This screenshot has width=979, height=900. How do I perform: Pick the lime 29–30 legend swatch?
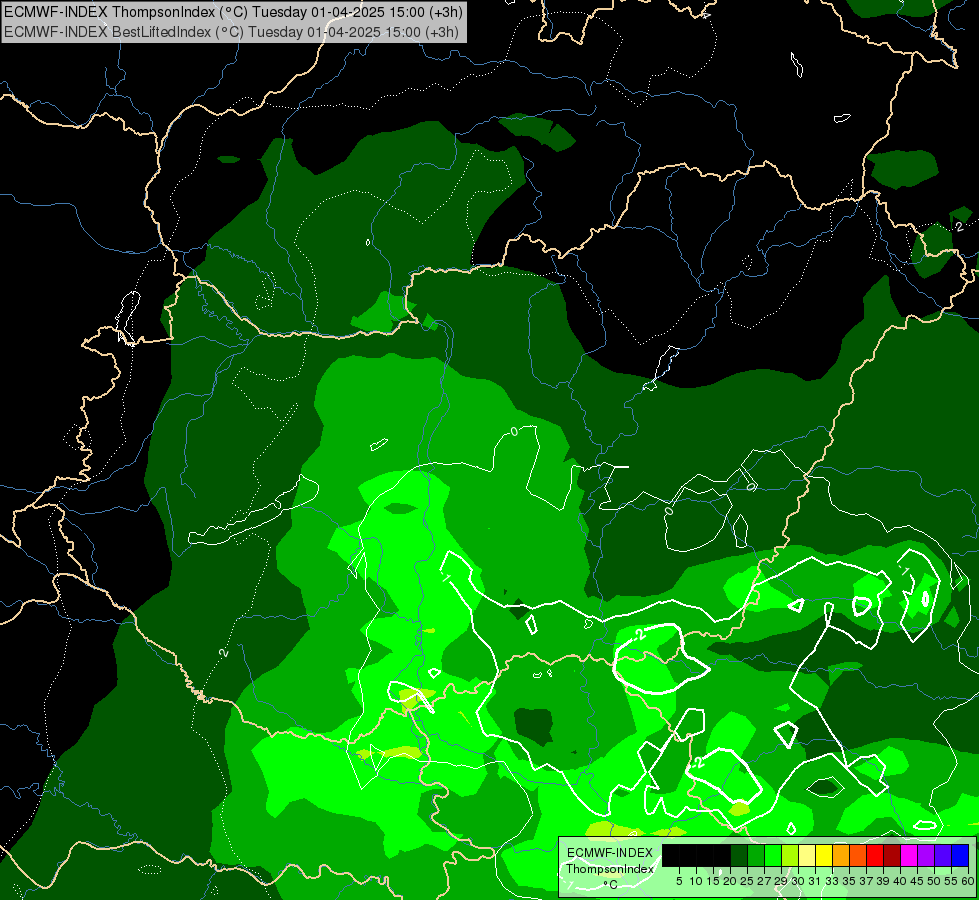pyautogui.click(x=790, y=855)
